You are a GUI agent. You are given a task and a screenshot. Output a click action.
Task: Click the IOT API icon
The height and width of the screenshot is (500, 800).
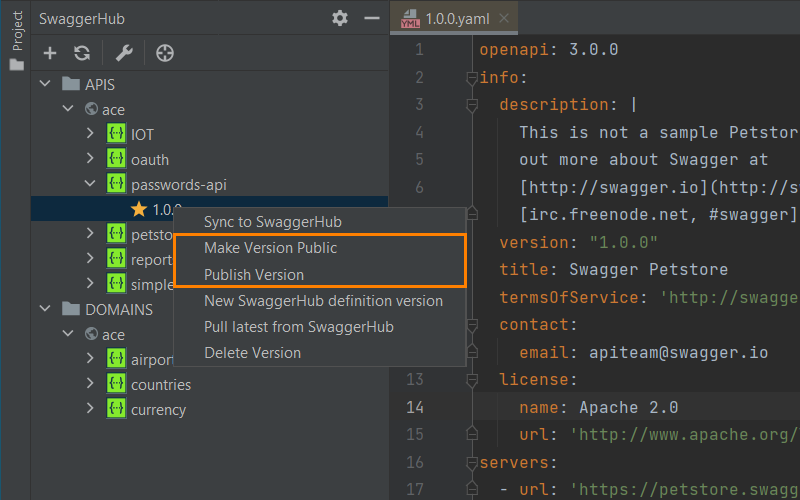coord(116,134)
